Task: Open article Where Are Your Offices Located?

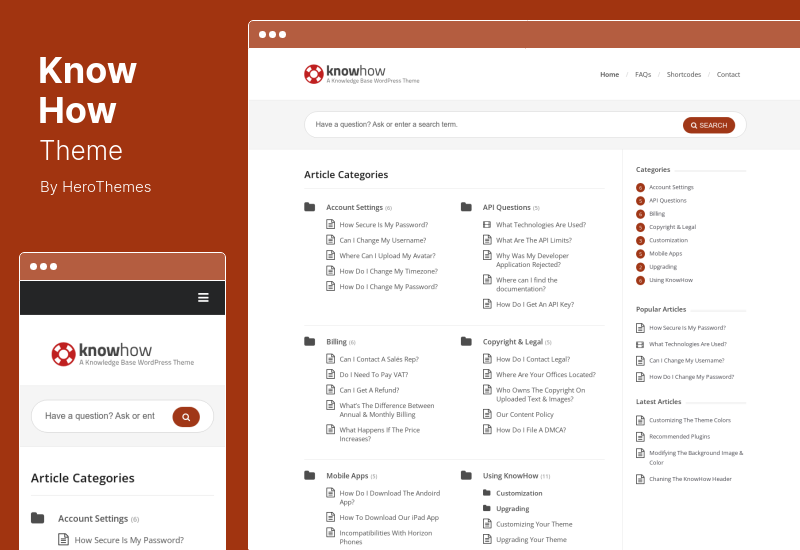Action: pos(545,374)
